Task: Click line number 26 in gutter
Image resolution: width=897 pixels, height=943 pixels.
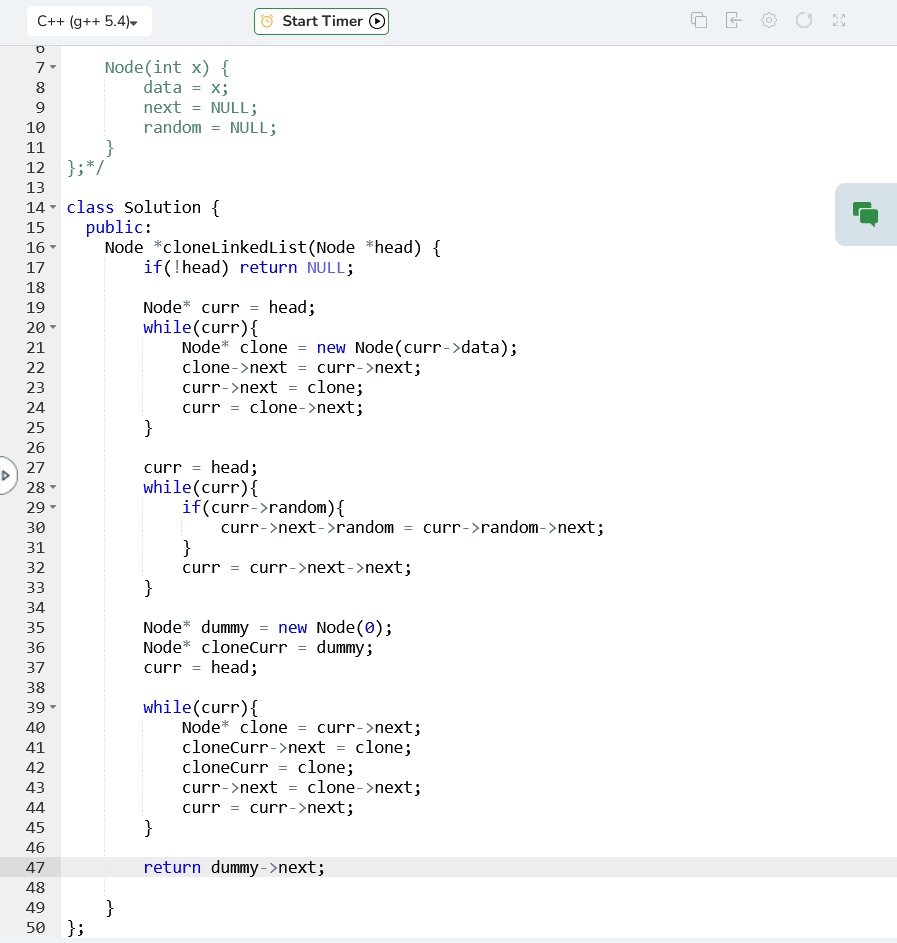Action: (x=35, y=447)
